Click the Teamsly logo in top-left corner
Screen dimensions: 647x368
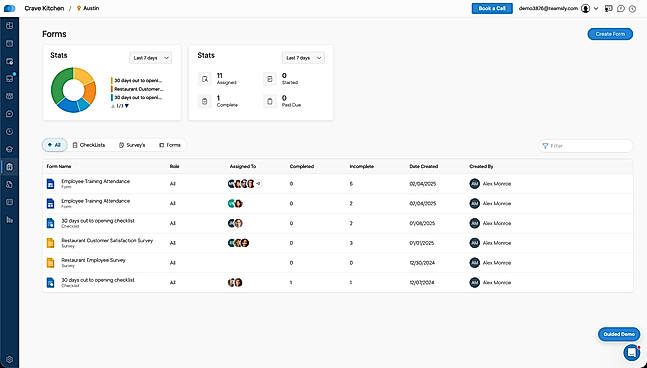pyautogui.click(x=9, y=8)
